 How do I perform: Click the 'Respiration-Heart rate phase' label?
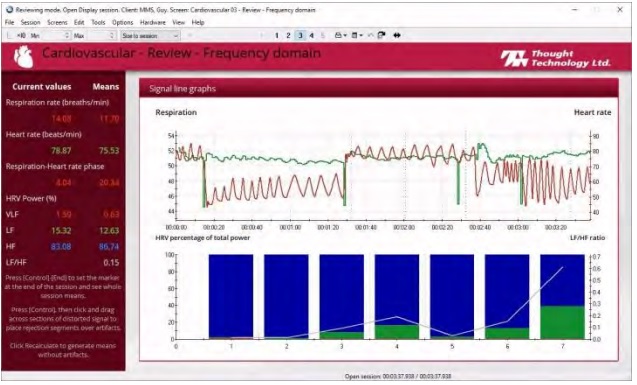click(55, 167)
